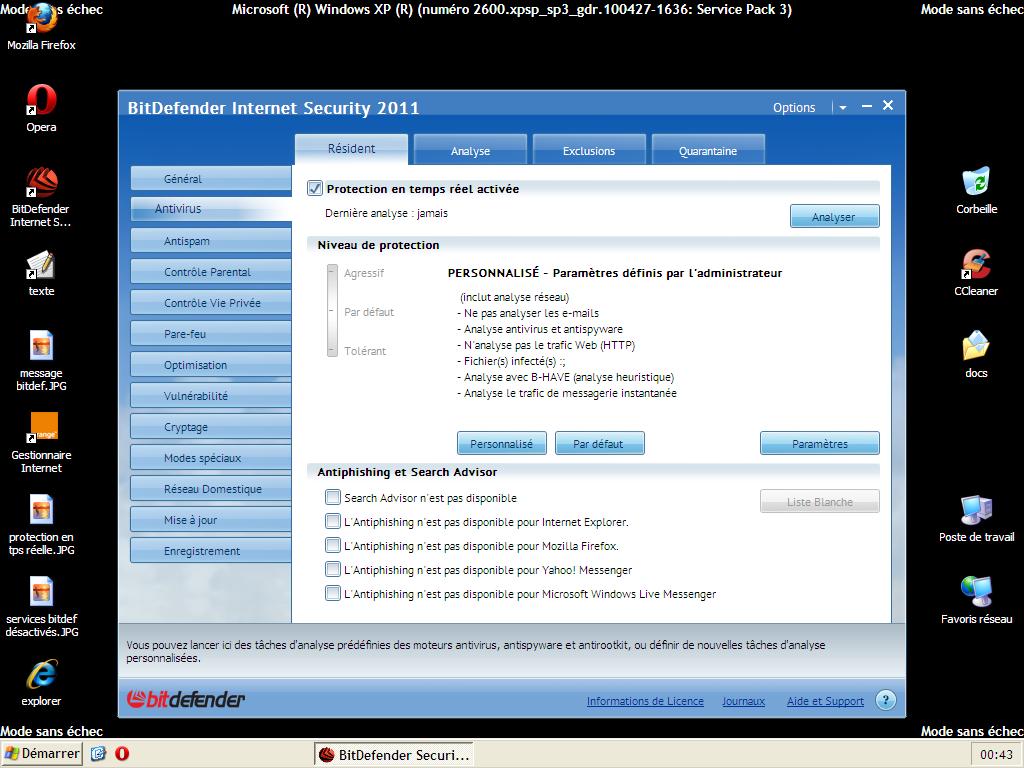
Task: Open the Enregistrement section
Action: [x=211, y=551]
